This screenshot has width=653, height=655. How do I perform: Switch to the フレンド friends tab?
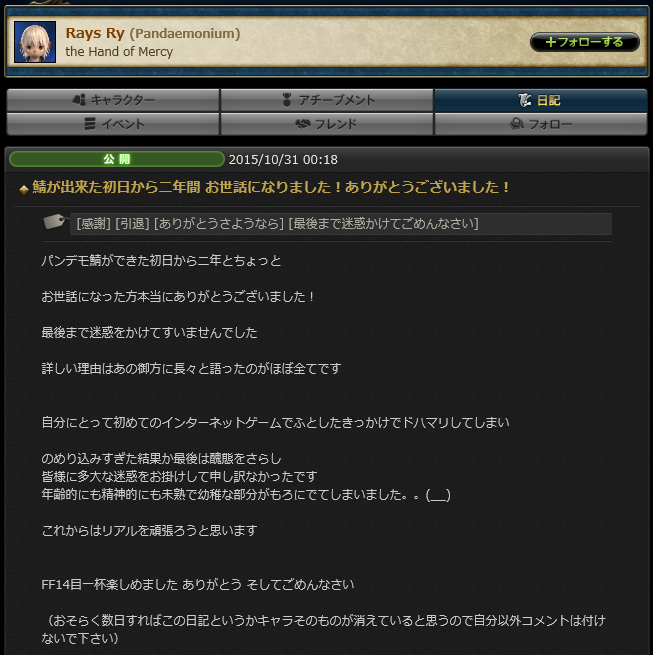pyautogui.click(x=327, y=124)
